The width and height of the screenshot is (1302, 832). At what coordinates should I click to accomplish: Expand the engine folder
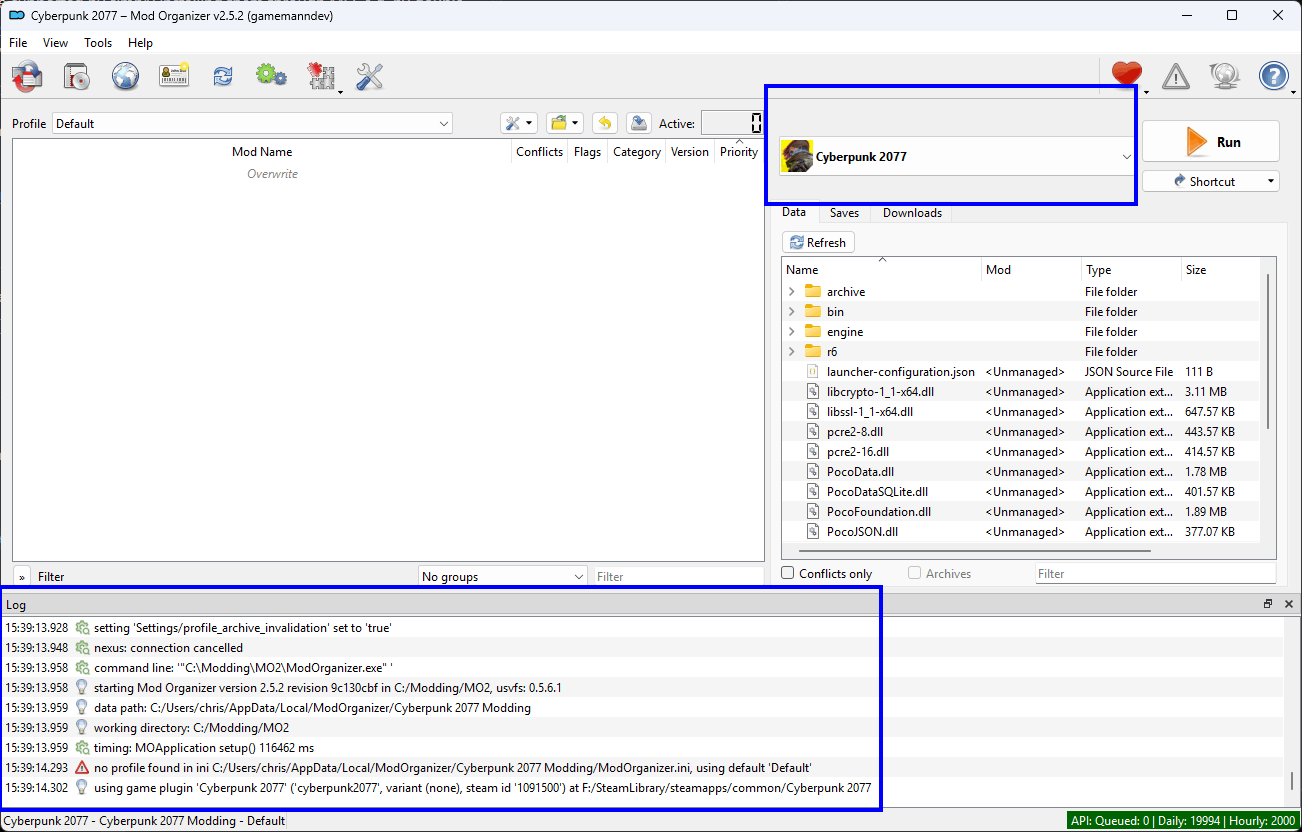pos(792,332)
